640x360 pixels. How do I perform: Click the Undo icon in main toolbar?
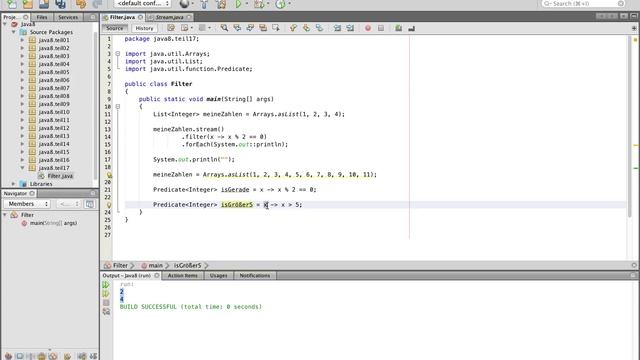tap(81, 4)
